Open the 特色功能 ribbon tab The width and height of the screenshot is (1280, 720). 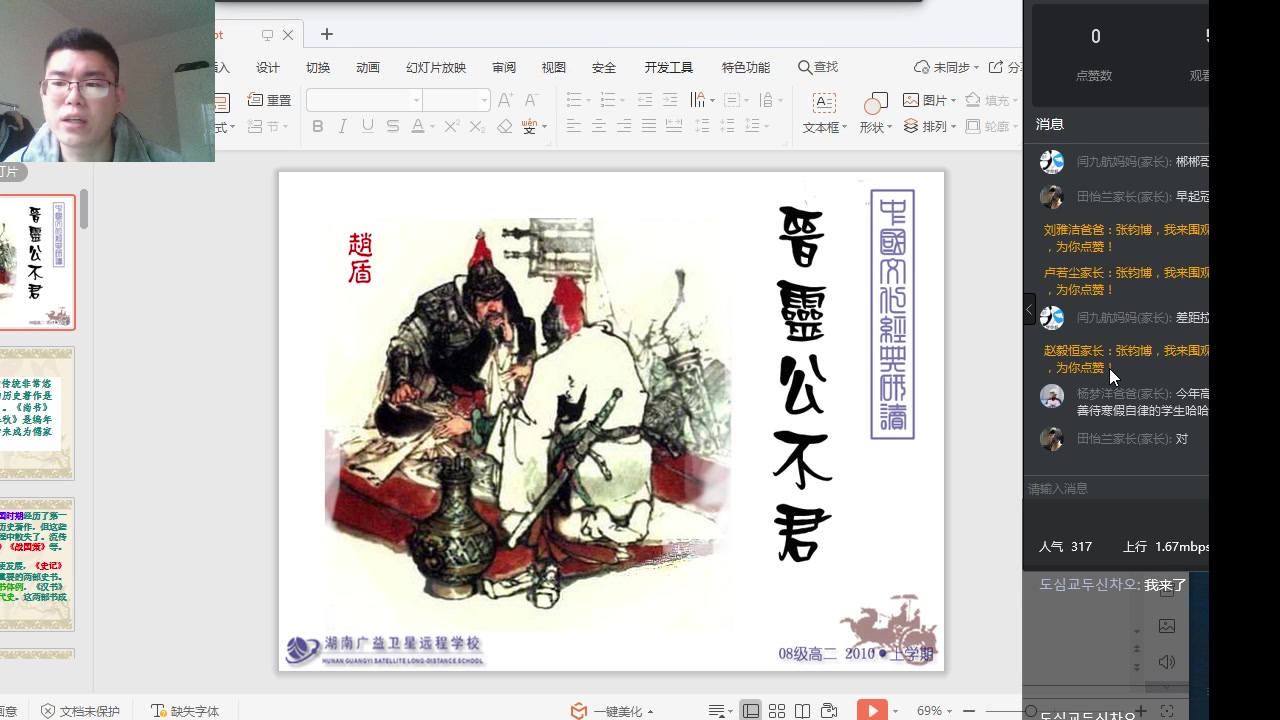pyautogui.click(x=746, y=67)
